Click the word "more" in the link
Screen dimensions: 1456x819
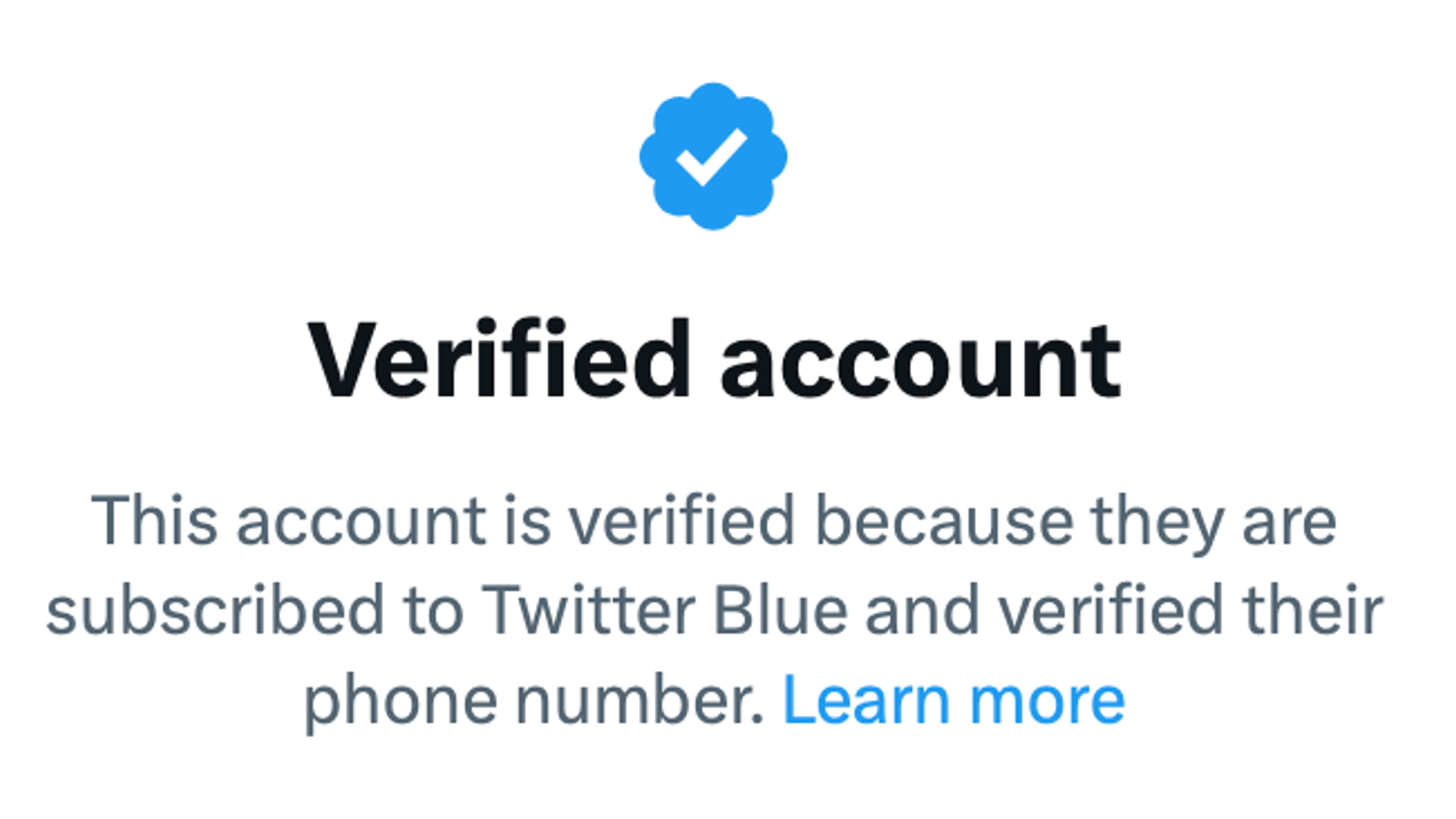[x=1047, y=702]
